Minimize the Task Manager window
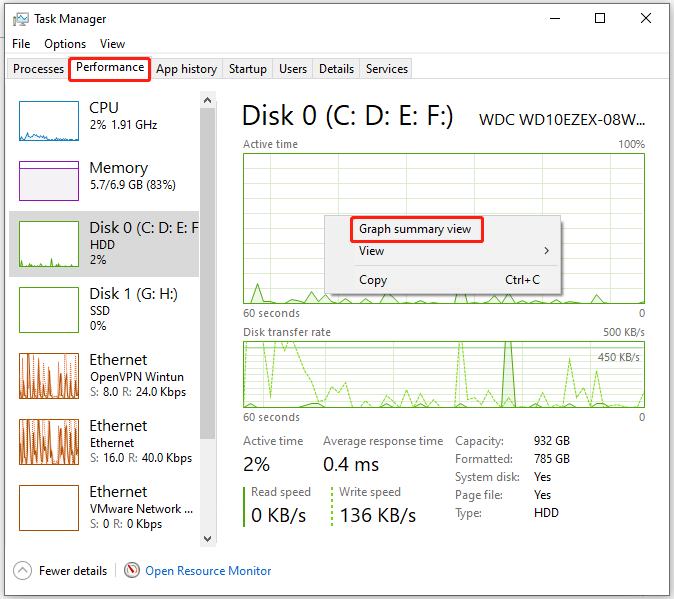The width and height of the screenshot is (674, 599). (555, 18)
